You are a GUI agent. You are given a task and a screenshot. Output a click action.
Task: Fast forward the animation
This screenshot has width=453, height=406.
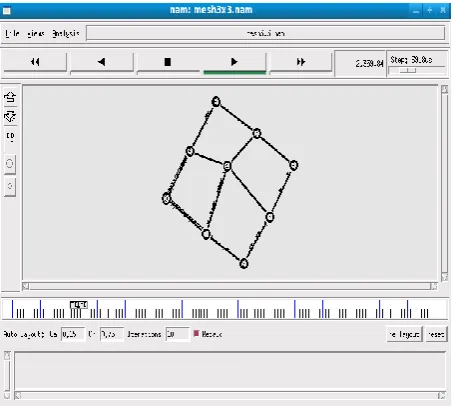(x=301, y=62)
